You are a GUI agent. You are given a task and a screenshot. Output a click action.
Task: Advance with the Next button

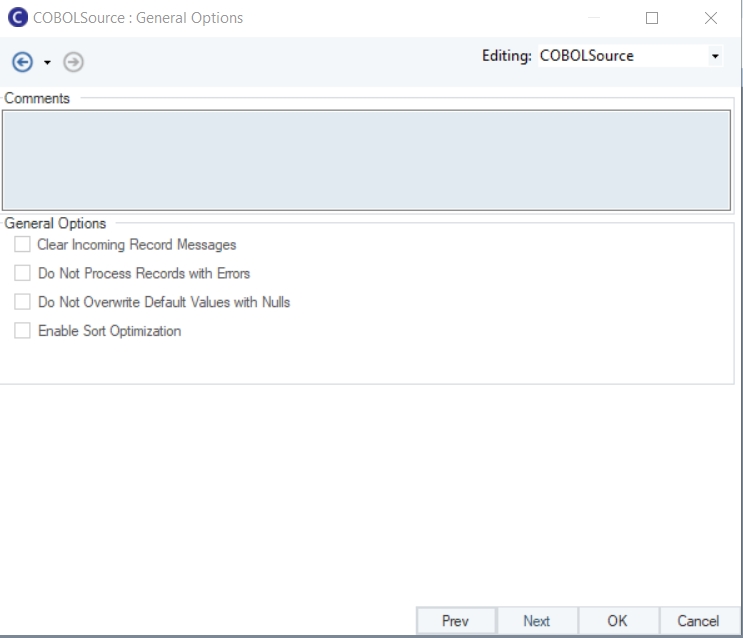pos(536,621)
